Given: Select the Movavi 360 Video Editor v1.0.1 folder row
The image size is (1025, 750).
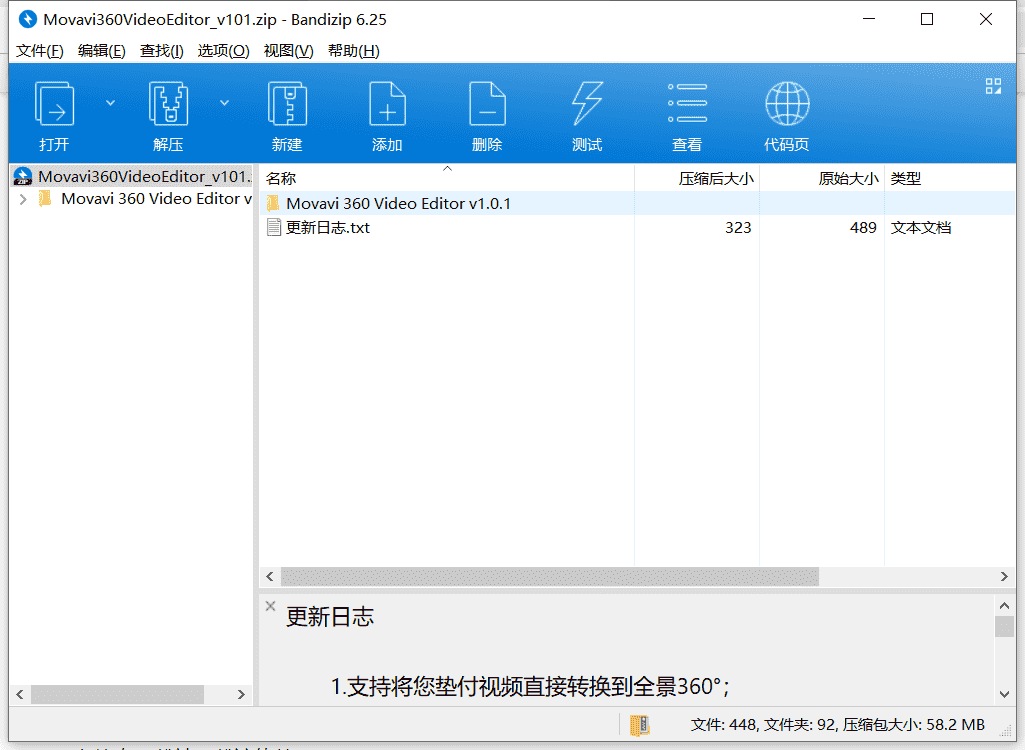Looking at the screenshot, I should point(637,203).
